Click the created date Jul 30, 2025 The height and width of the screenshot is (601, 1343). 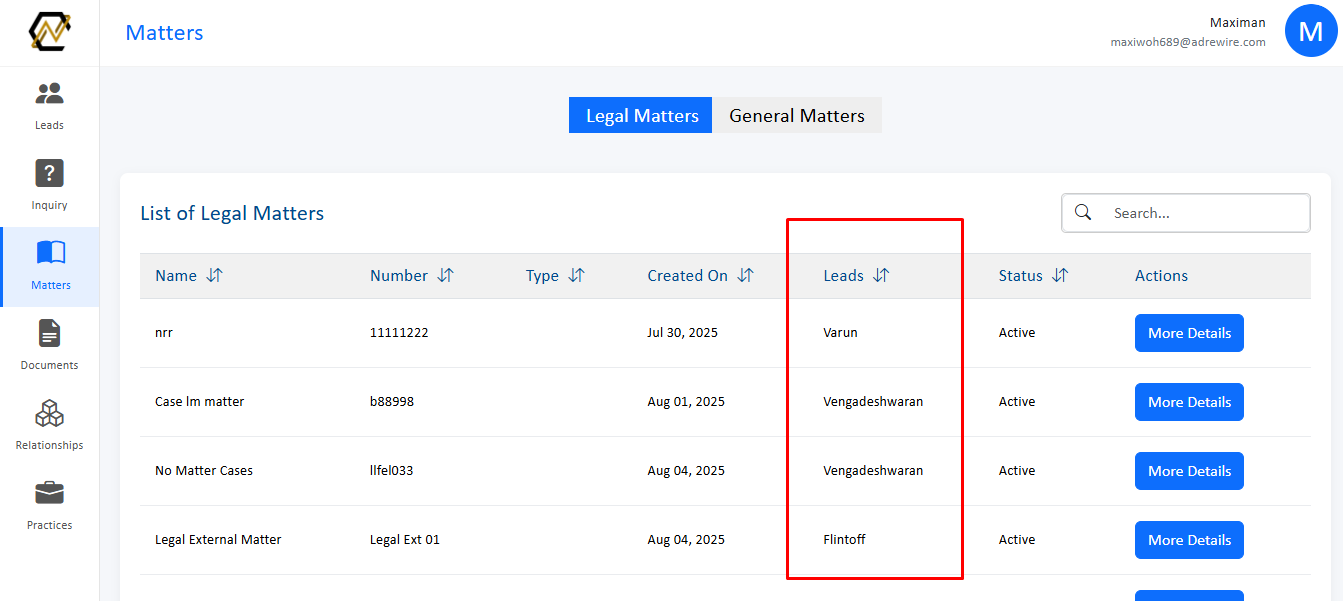pyautogui.click(x=683, y=333)
